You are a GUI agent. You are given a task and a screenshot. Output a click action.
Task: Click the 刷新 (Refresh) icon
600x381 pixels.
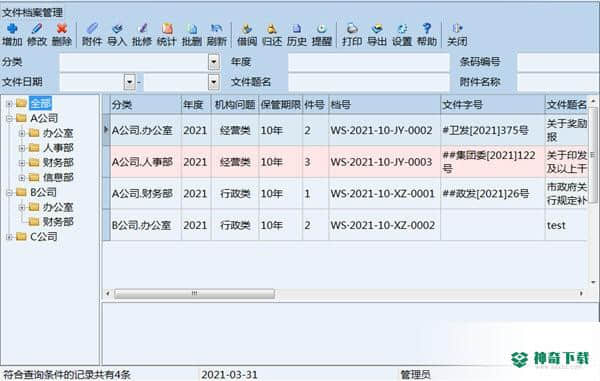(x=217, y=28)
